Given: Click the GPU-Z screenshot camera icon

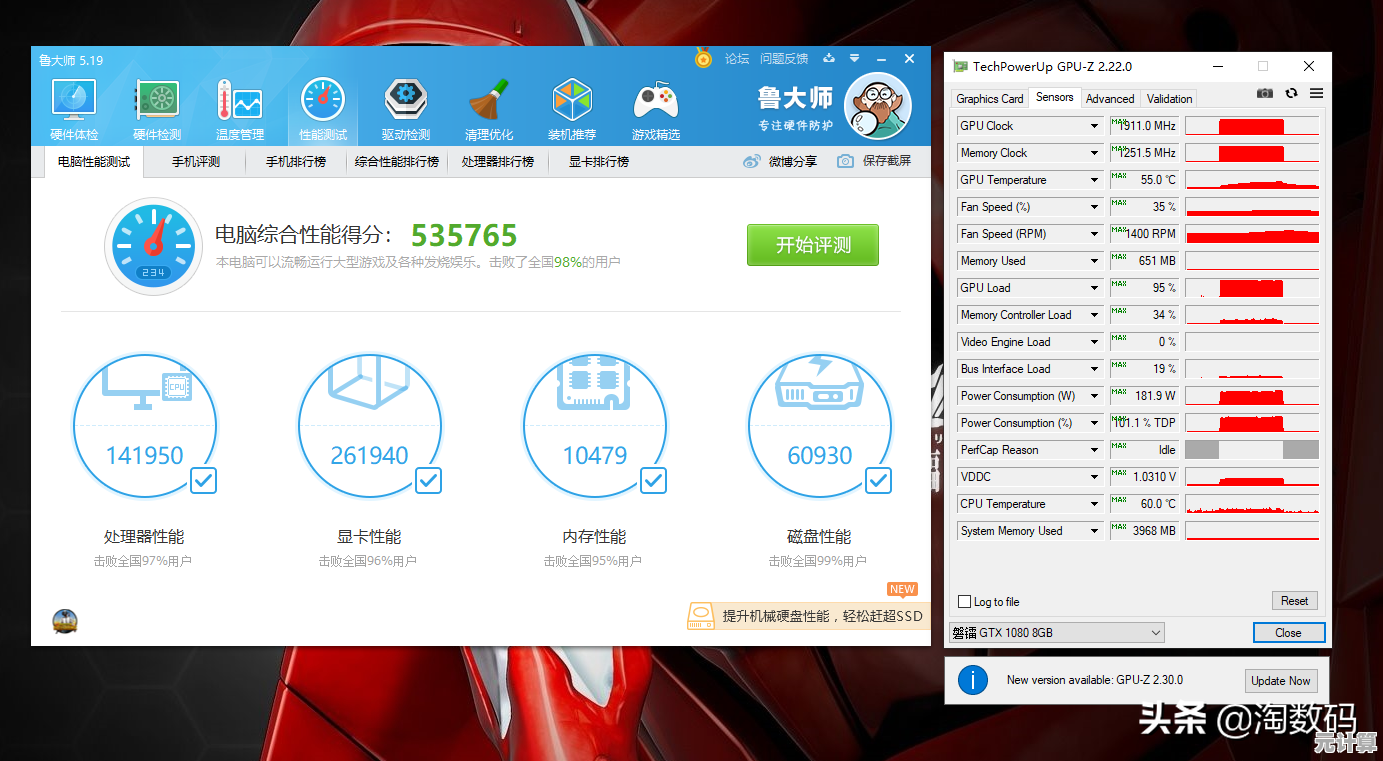Looking at the screenshot, I should pos(1265,93).
